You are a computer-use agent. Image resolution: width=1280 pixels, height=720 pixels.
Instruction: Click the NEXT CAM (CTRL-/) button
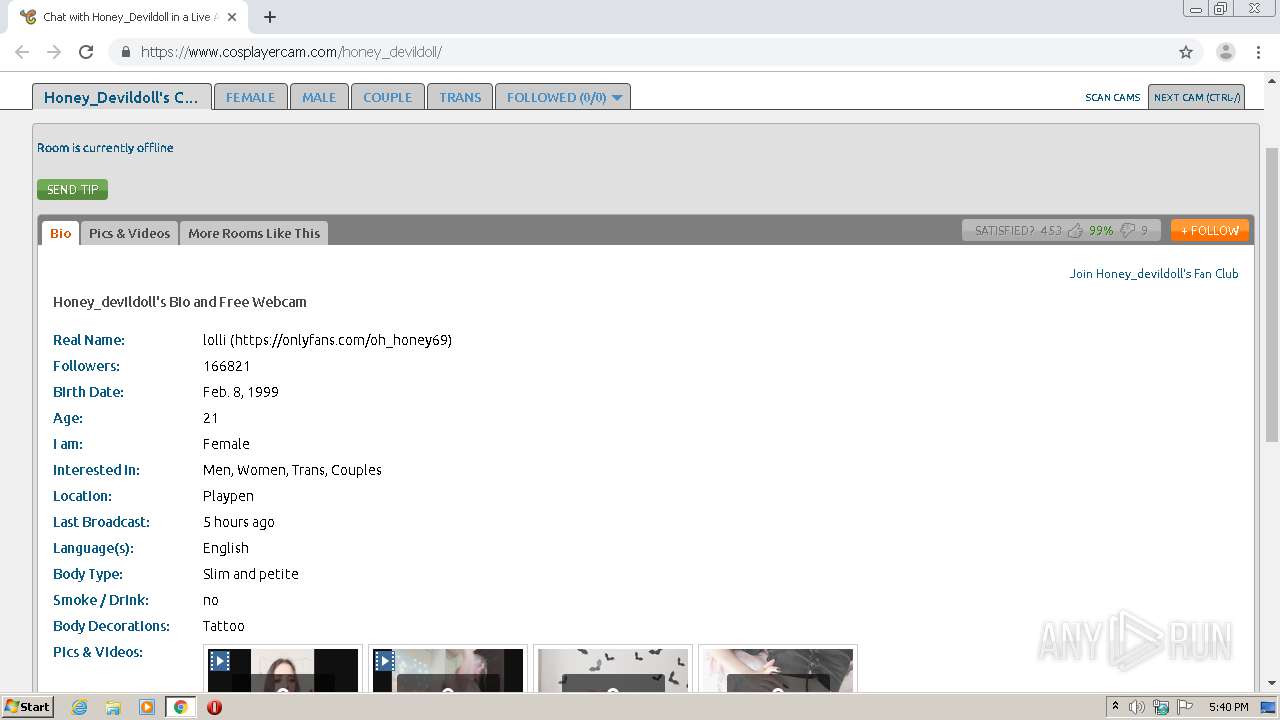[x=1197, y=97]
